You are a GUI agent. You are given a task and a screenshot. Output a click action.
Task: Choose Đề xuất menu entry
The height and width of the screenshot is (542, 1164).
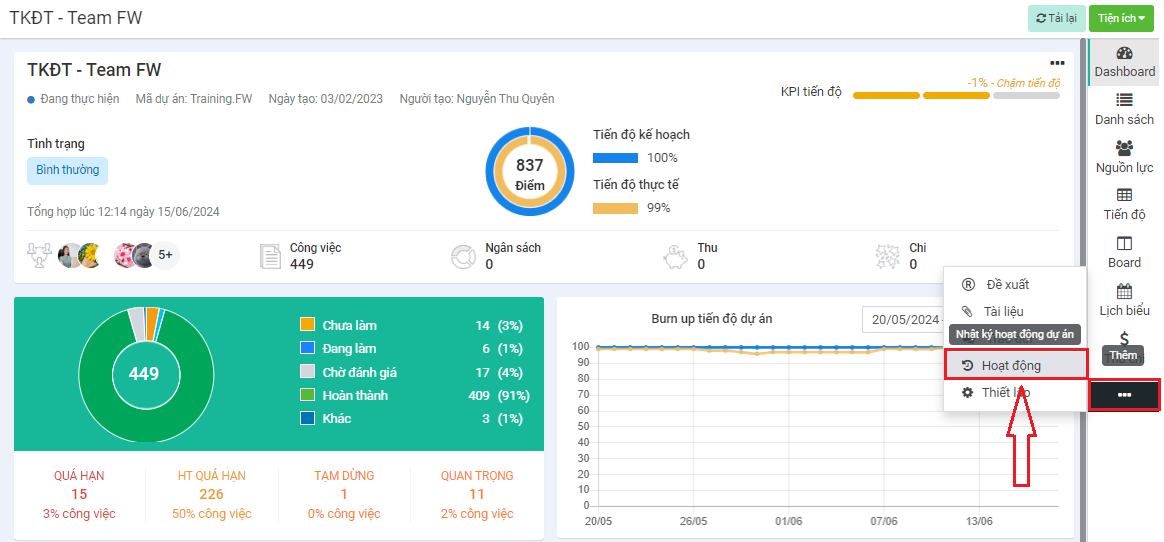(1007, 284)
